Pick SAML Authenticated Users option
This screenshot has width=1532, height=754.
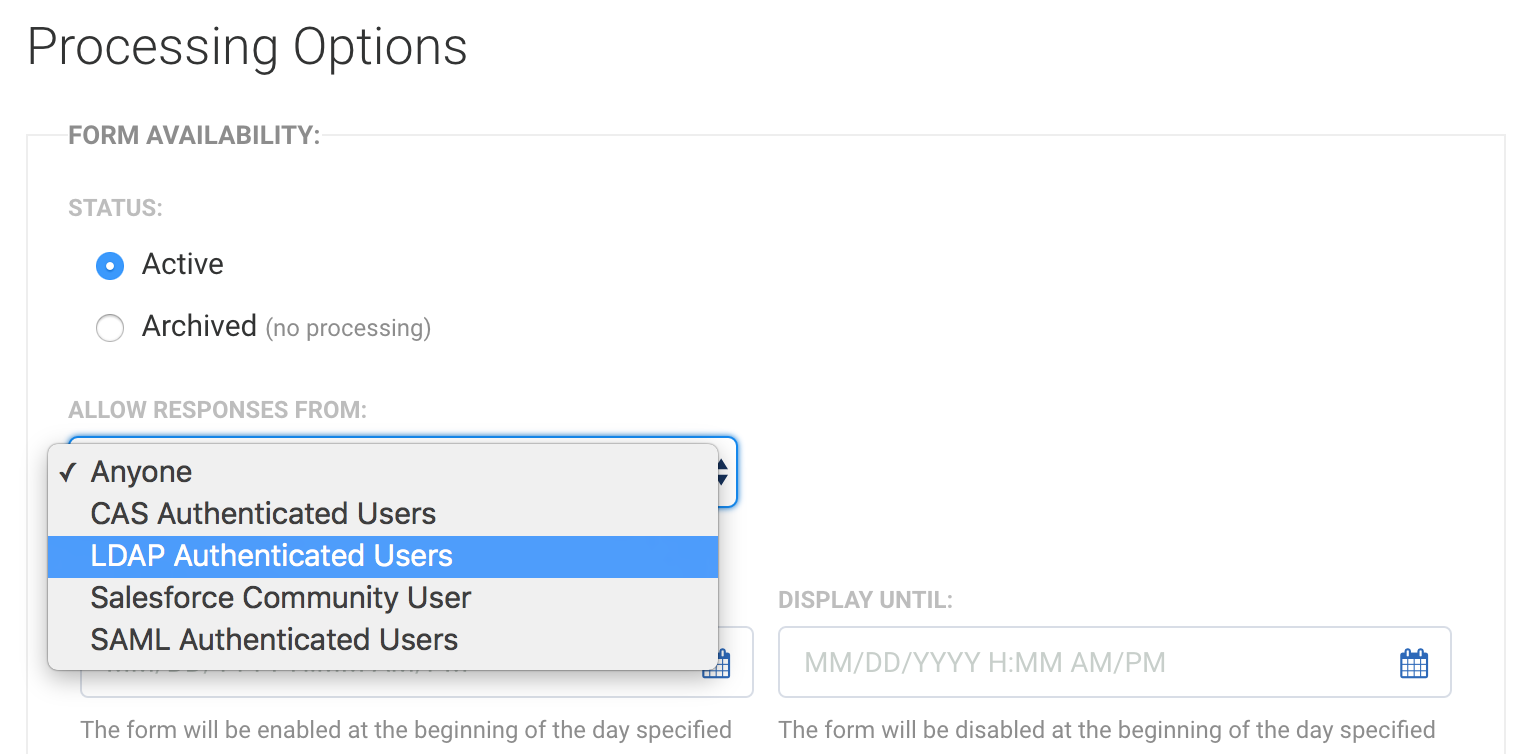pyautogui.click(x=274, y=640)
